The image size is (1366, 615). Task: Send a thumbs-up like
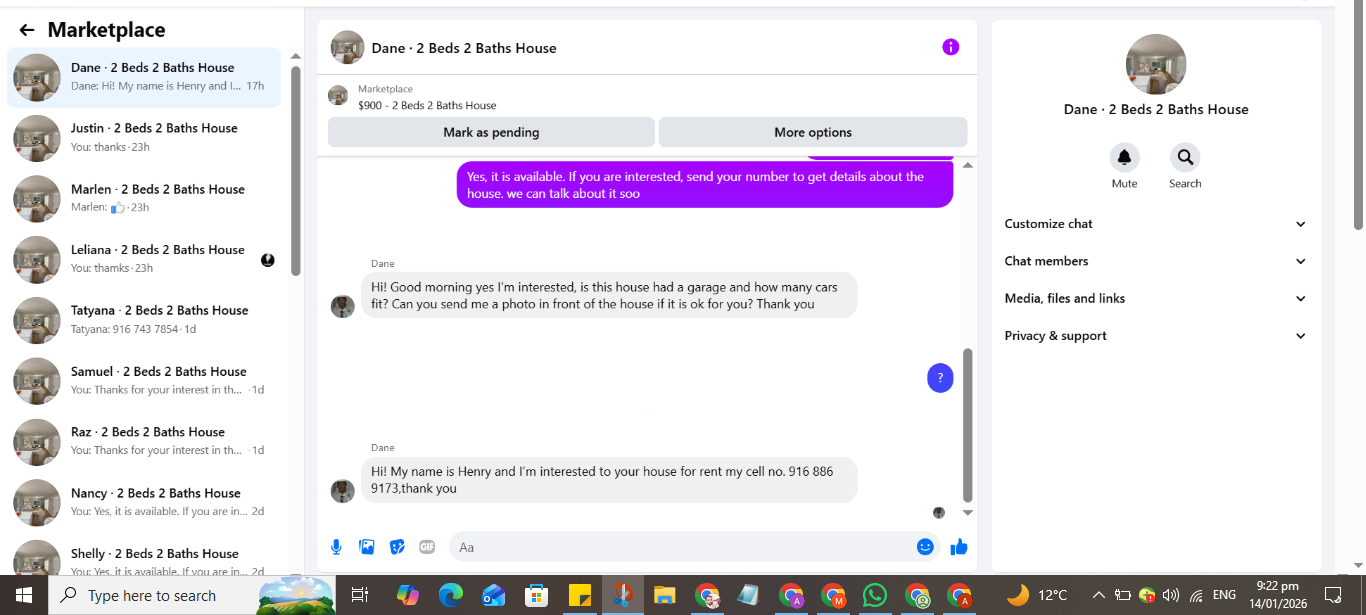click(959, 547)
